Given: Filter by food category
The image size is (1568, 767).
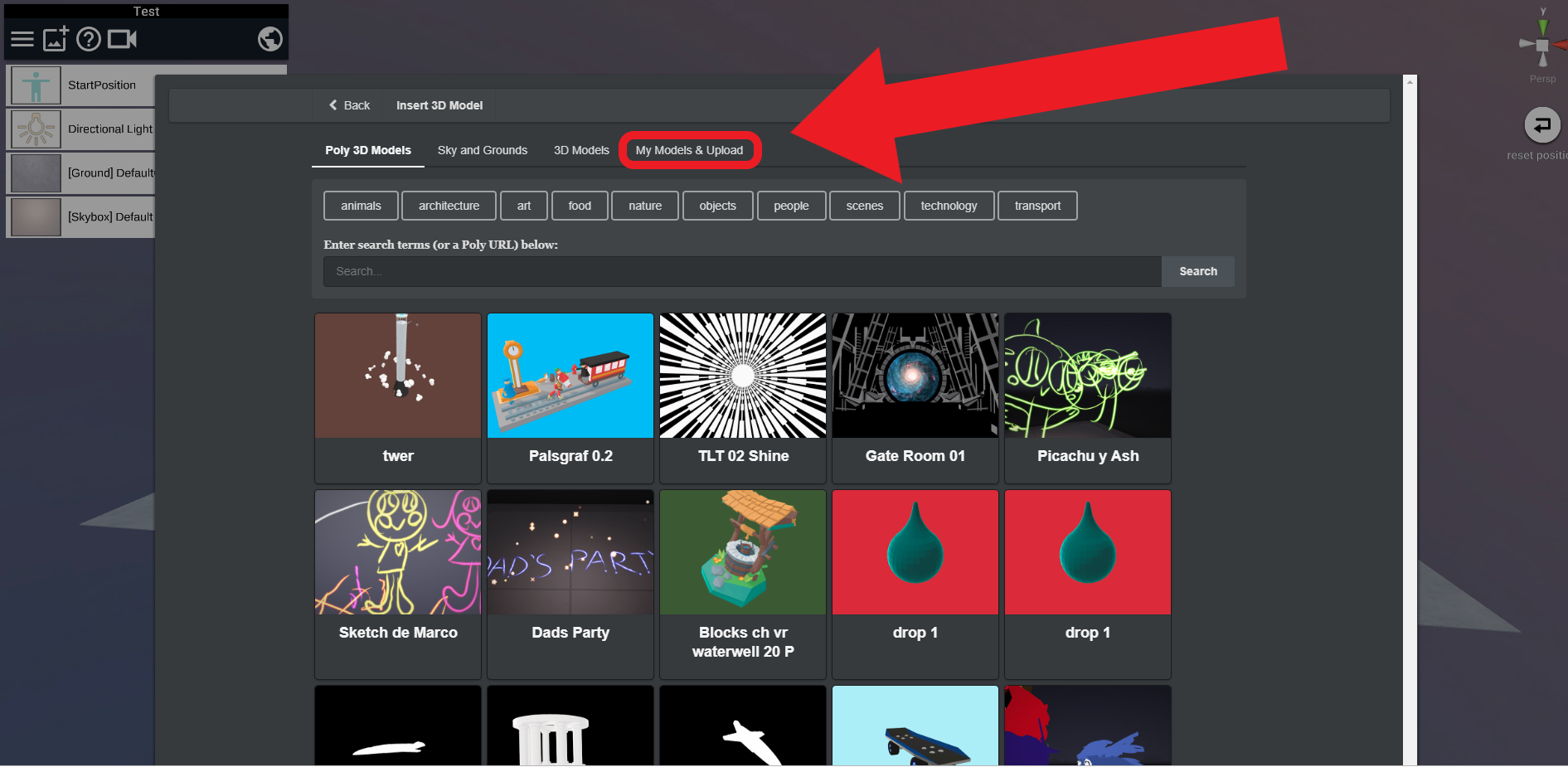Looking at the screenshot, I should (580, 206).
